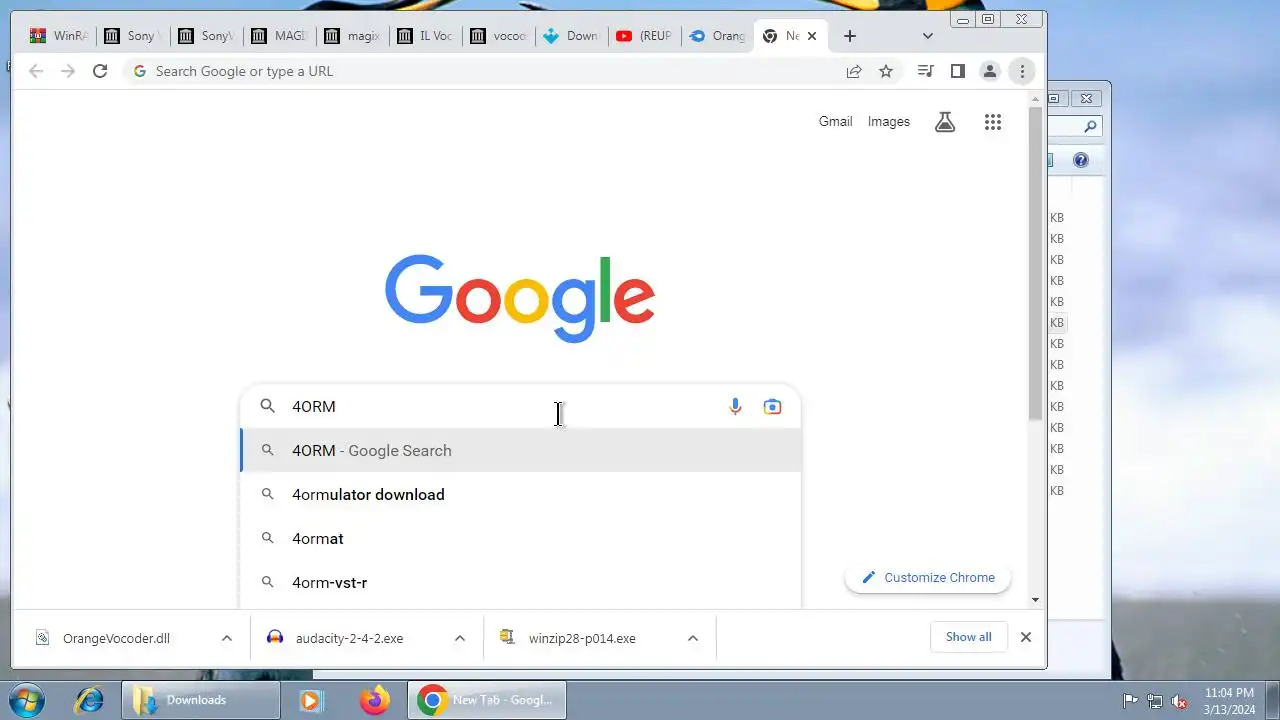
Task: Switch to the lowercase magix tab
Action: coord(352,36)
